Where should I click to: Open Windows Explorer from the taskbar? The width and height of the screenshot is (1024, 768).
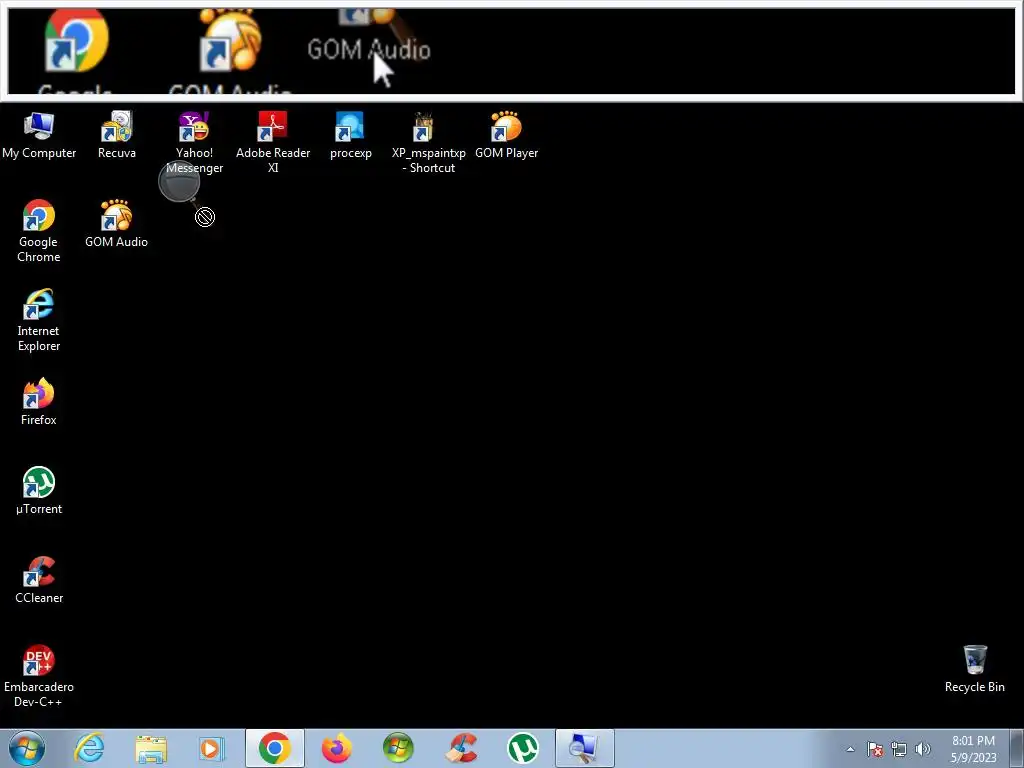[151, 748]
